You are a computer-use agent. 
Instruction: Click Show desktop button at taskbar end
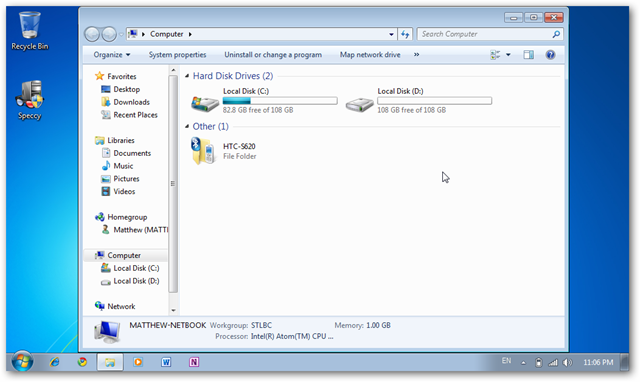coord(624,362)
